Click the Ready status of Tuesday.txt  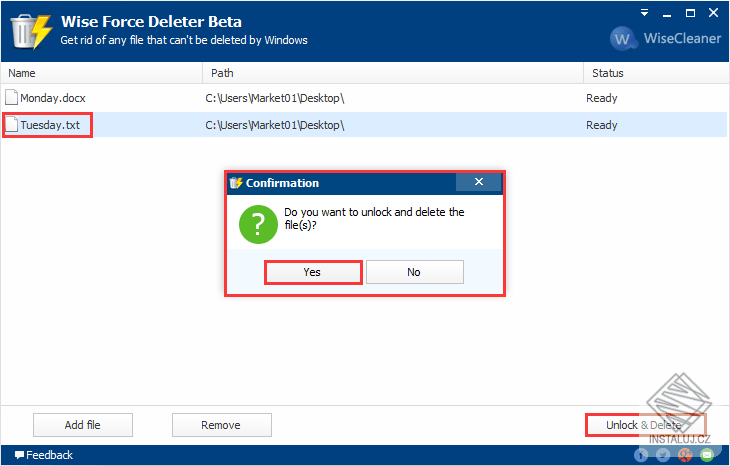pyautogui.click(x=602, y=125)
